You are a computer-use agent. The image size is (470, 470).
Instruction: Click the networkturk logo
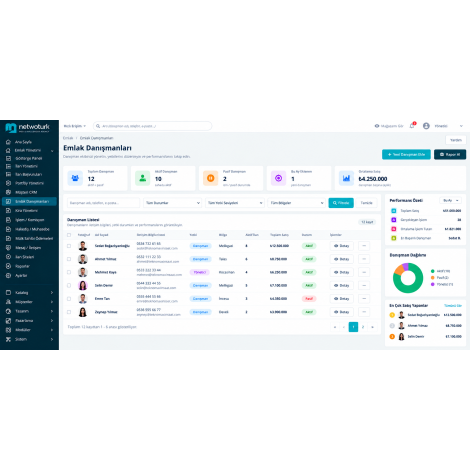[27, 127]
